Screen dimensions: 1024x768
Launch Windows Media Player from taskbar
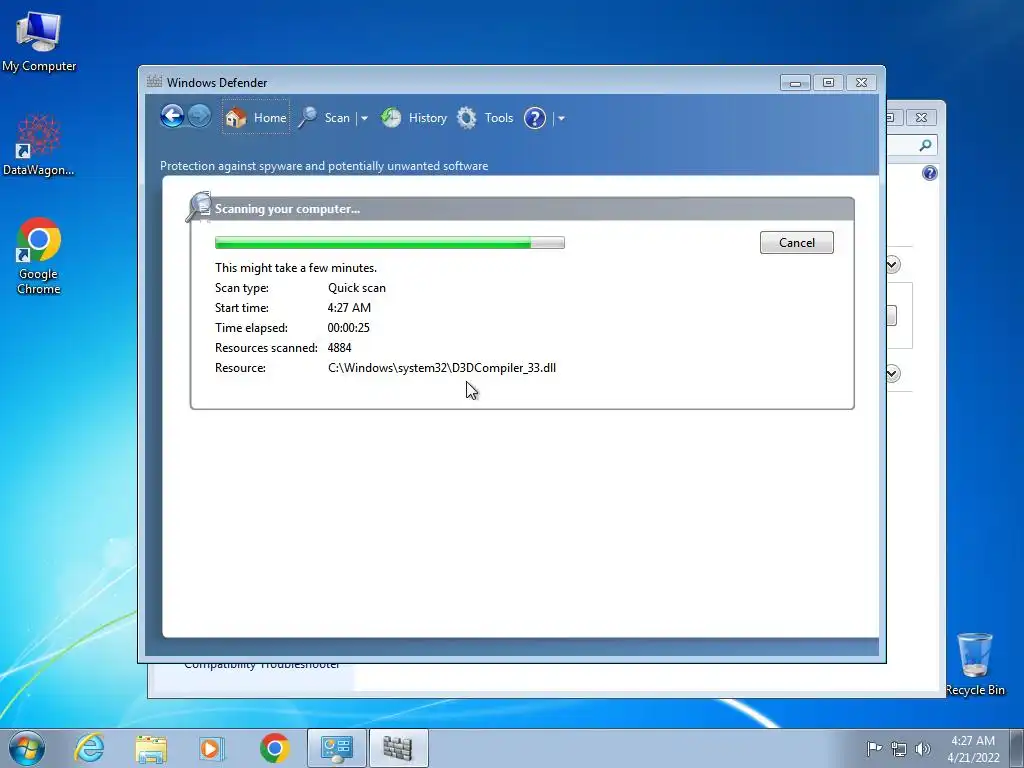(212, 748)
